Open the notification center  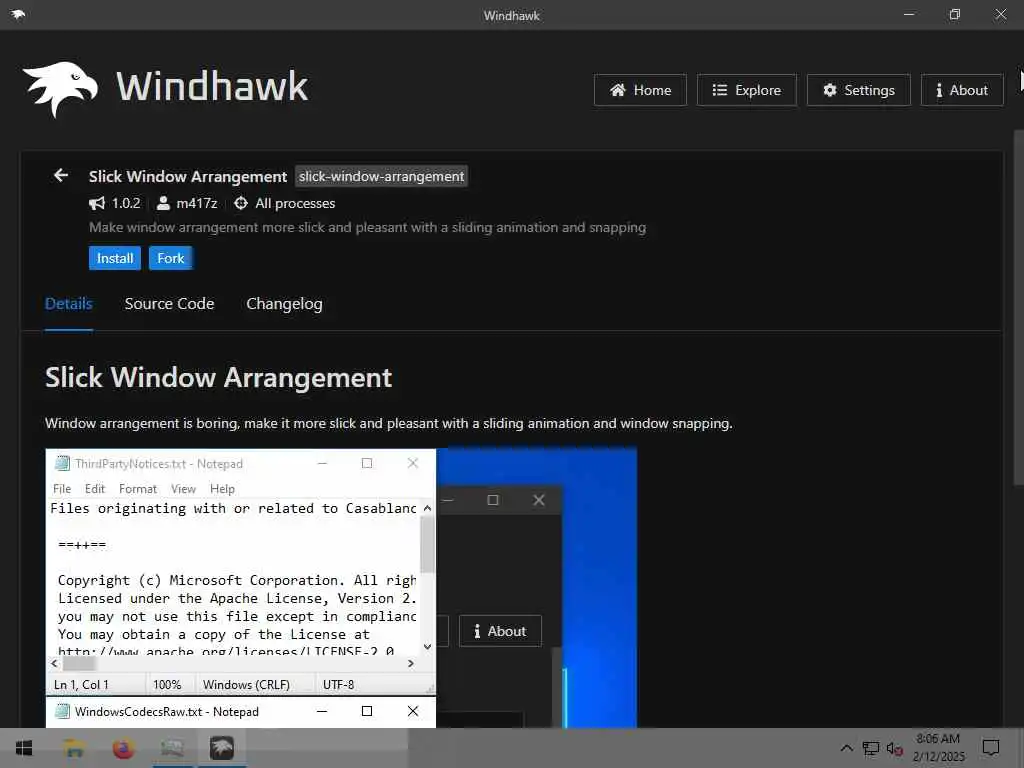click(991, 748)
